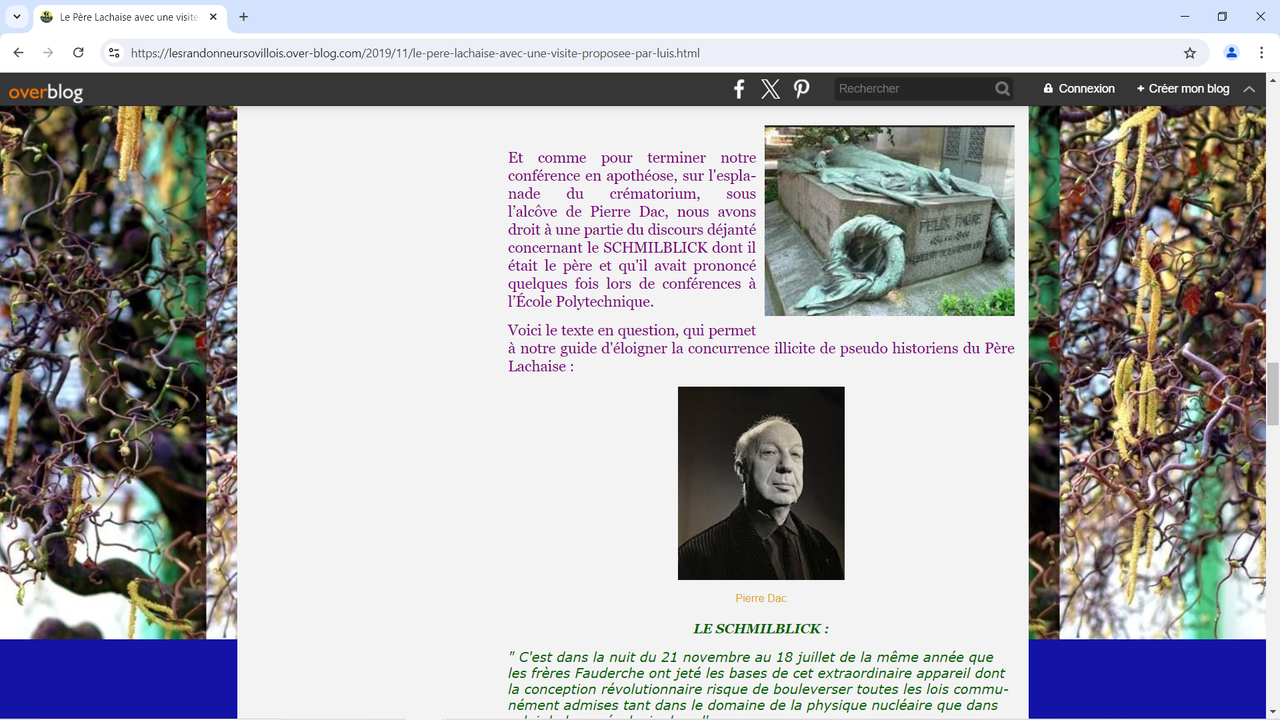Select the Le Père Lachaise browser tab
This screenshot has height=720, width=1280.
(x=129, y=18)
